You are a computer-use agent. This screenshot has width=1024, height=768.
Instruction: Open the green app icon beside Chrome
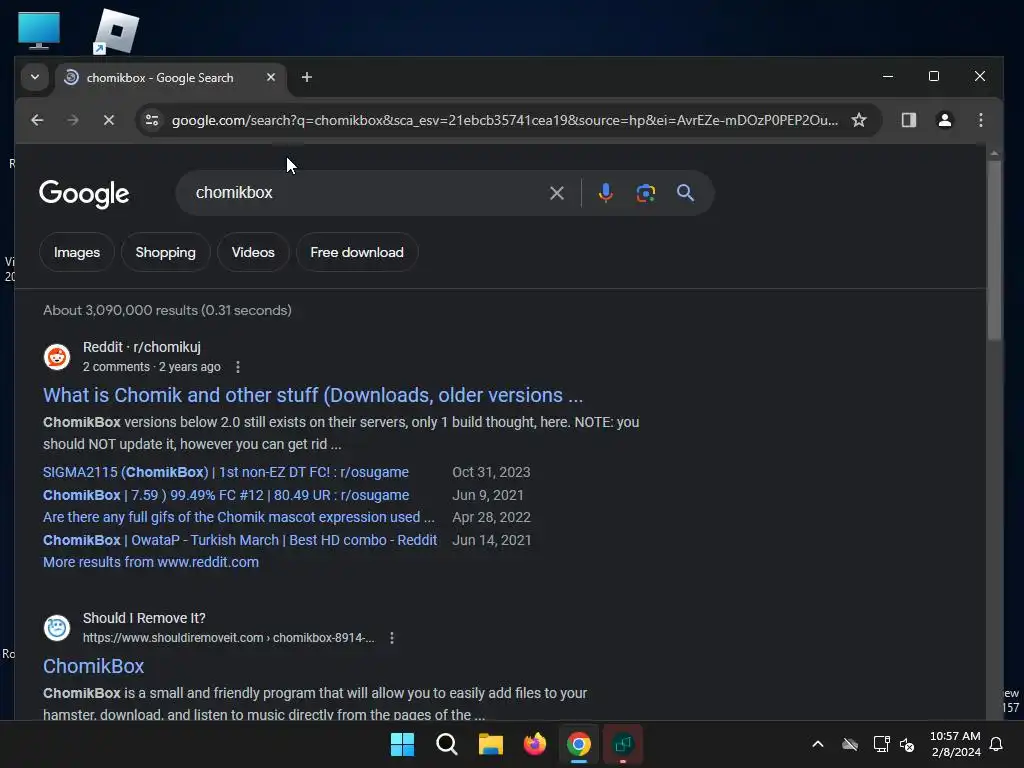622,744
